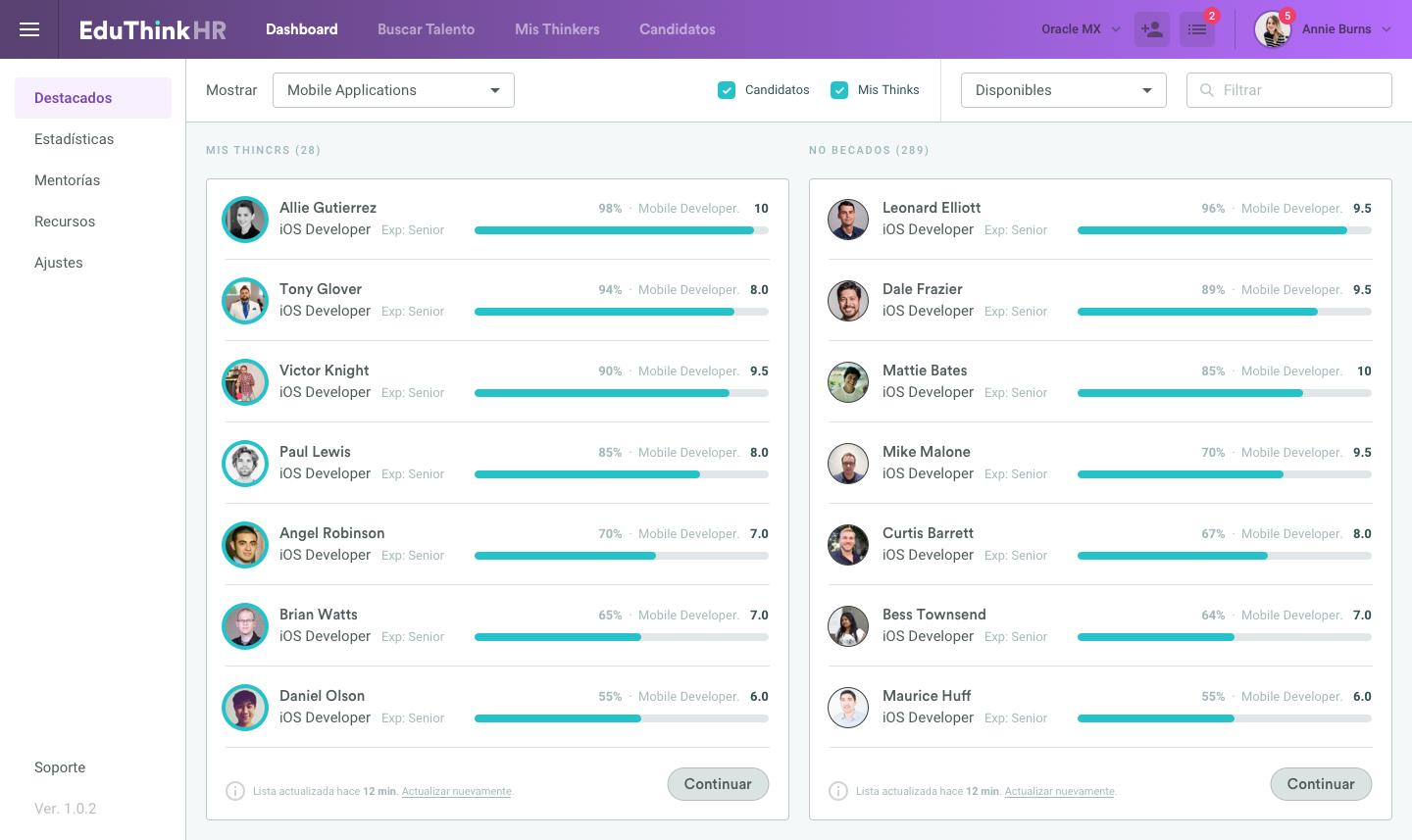Click Angel Robinson's 70% match value
The height and width of the screenshot is (840, 1412).
tap(610, 534)
